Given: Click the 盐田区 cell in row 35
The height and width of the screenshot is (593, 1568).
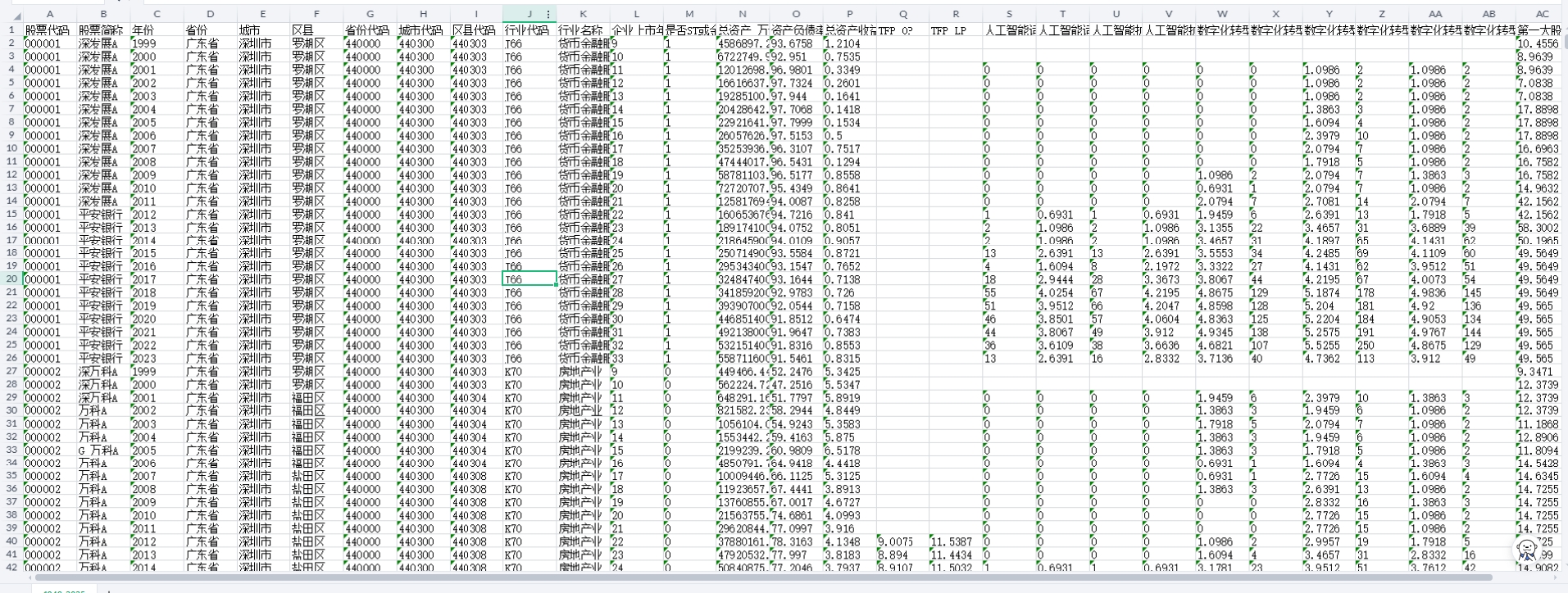Looking at the screenshot, I should pos(316,476).
